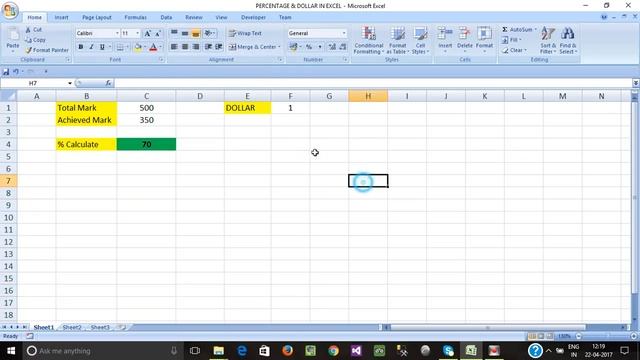
Task: Click Sort & Filter
Action: click(x=548, y=40)
